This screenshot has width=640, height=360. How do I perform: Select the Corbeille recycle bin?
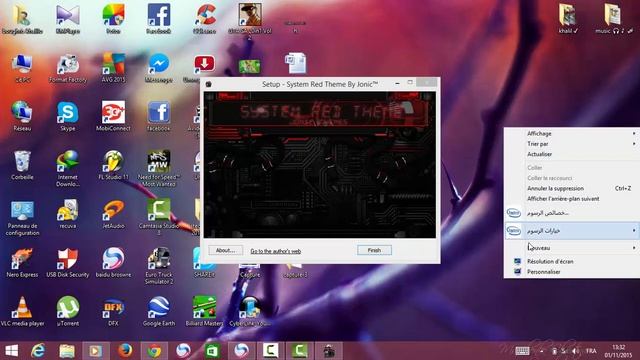tap(22, 165)
